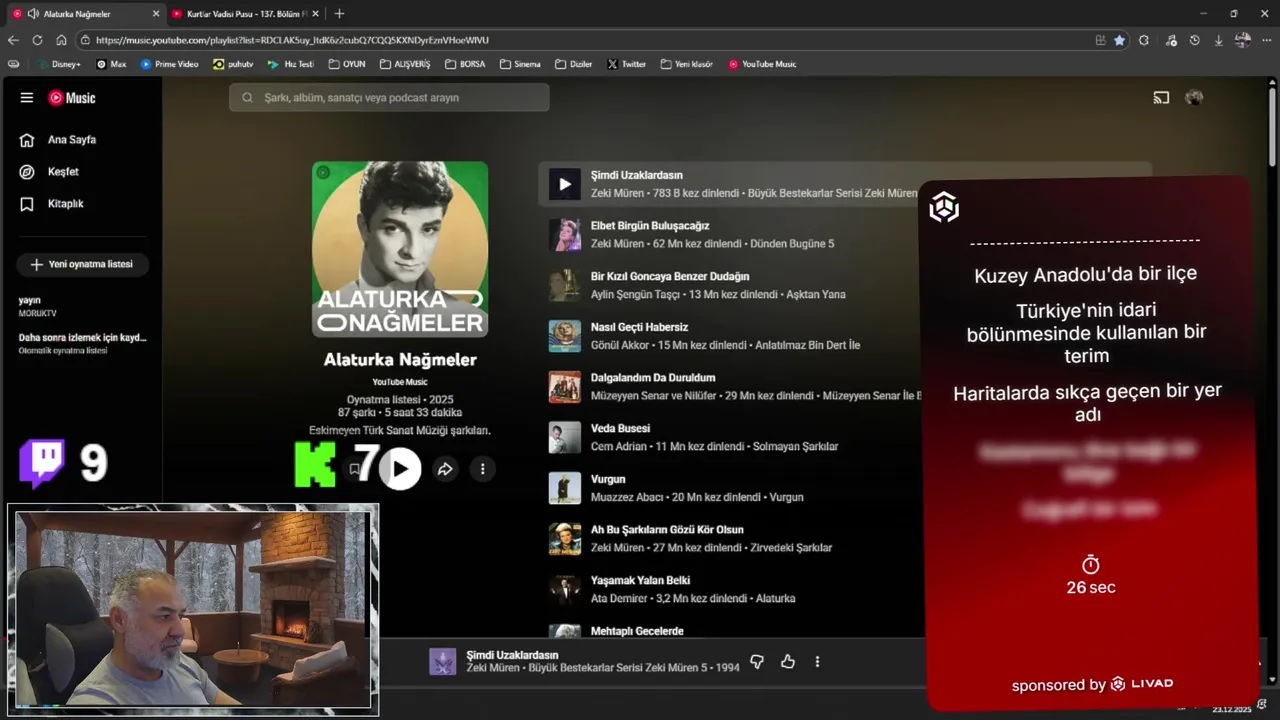
Task: Open artist Cem Adrian
Action: pos(619,447)
